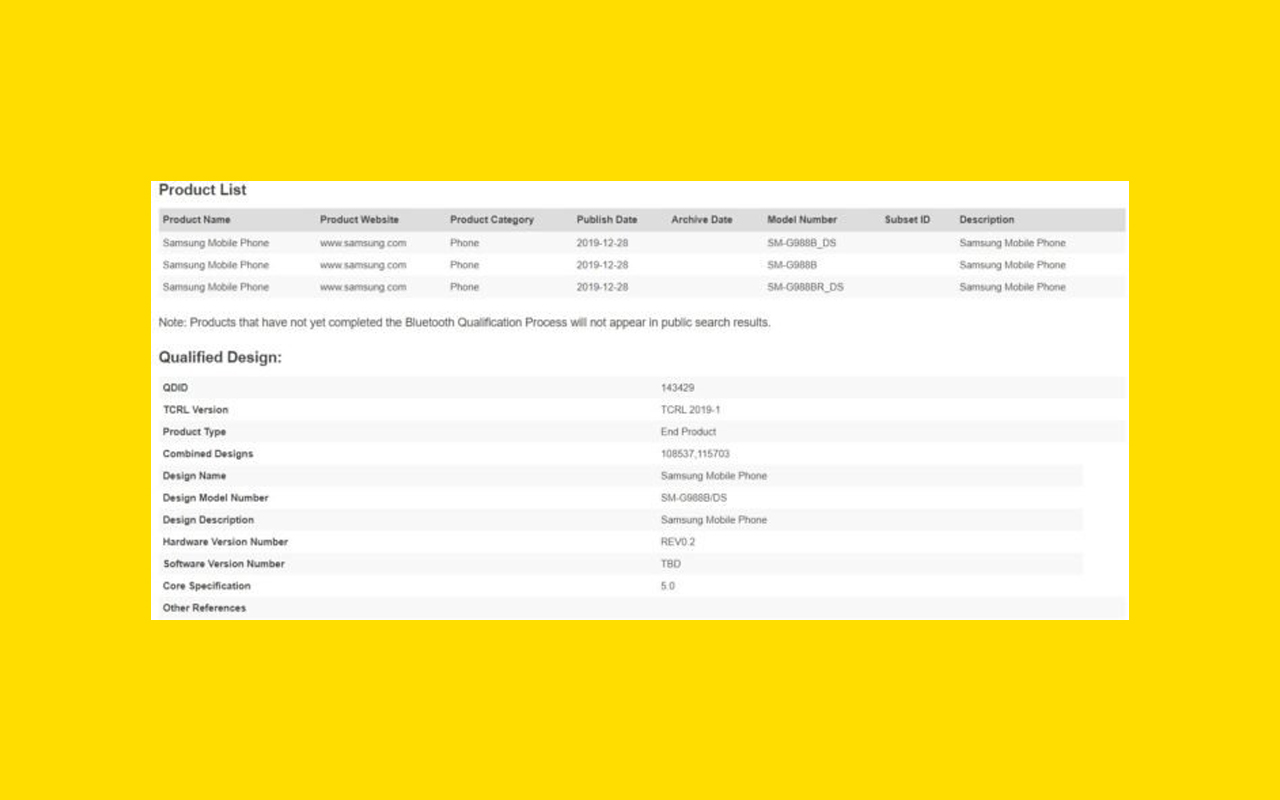Select the value TCRL 2019-1

[x=691, y=410]
